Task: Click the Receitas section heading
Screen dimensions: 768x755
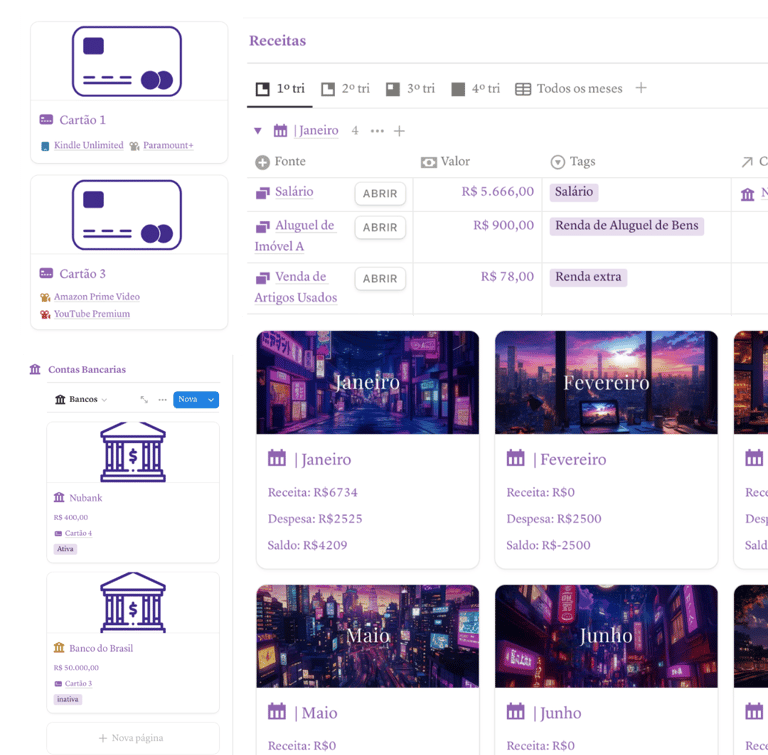Action: 277,40
